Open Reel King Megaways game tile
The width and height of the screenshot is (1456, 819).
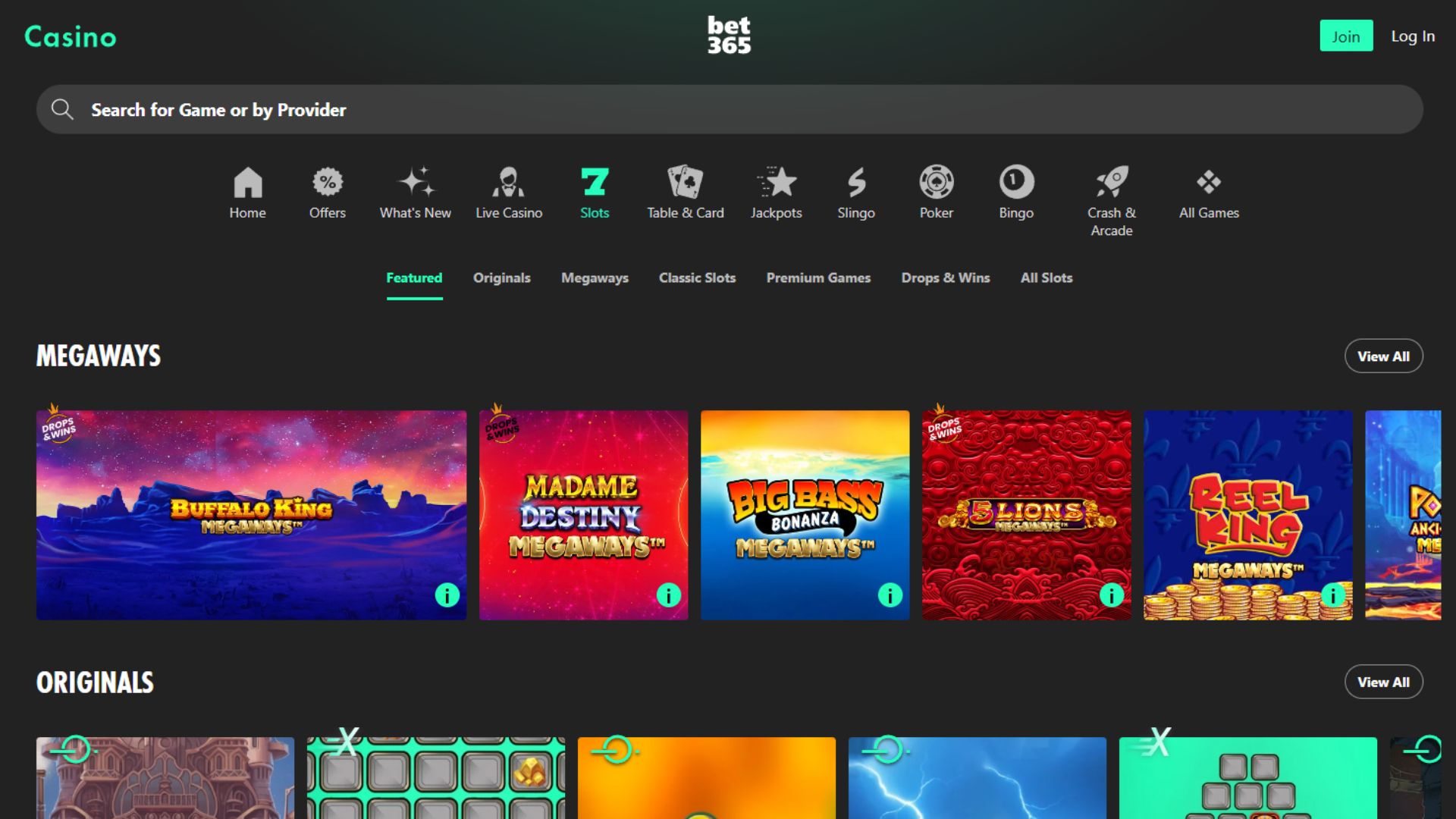1247,515
